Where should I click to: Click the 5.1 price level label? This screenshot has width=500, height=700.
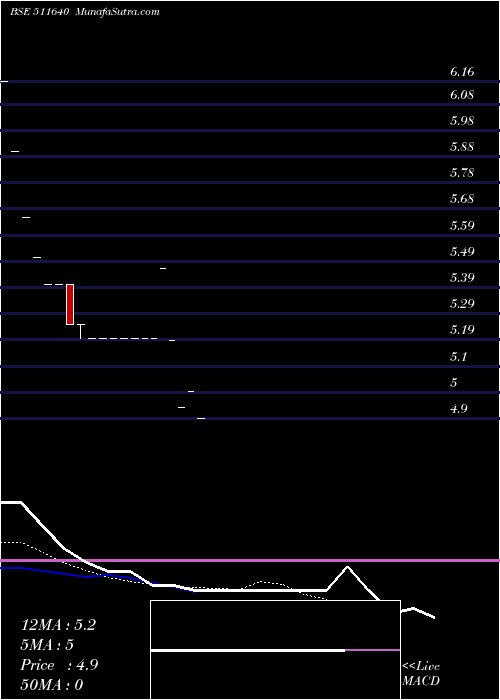[x=459, y=357]
